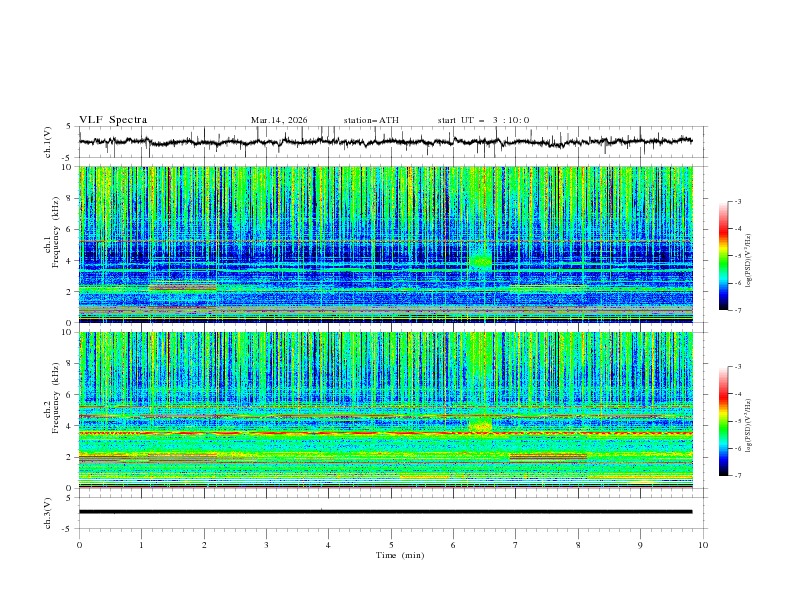Select the date text "Mar.14, 2026"
This screenshot has width=792, height=612.
279,120
